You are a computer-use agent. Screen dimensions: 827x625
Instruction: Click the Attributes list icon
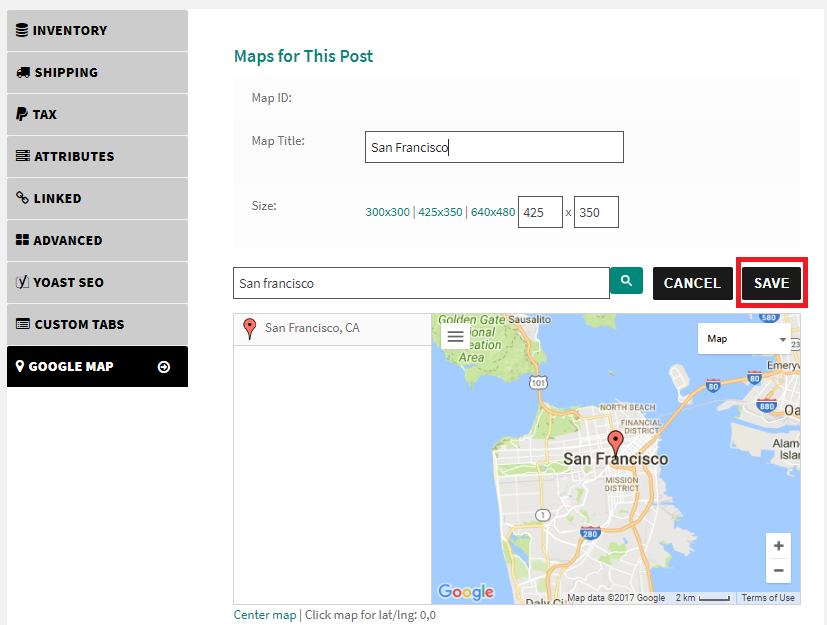click(23, 156)
